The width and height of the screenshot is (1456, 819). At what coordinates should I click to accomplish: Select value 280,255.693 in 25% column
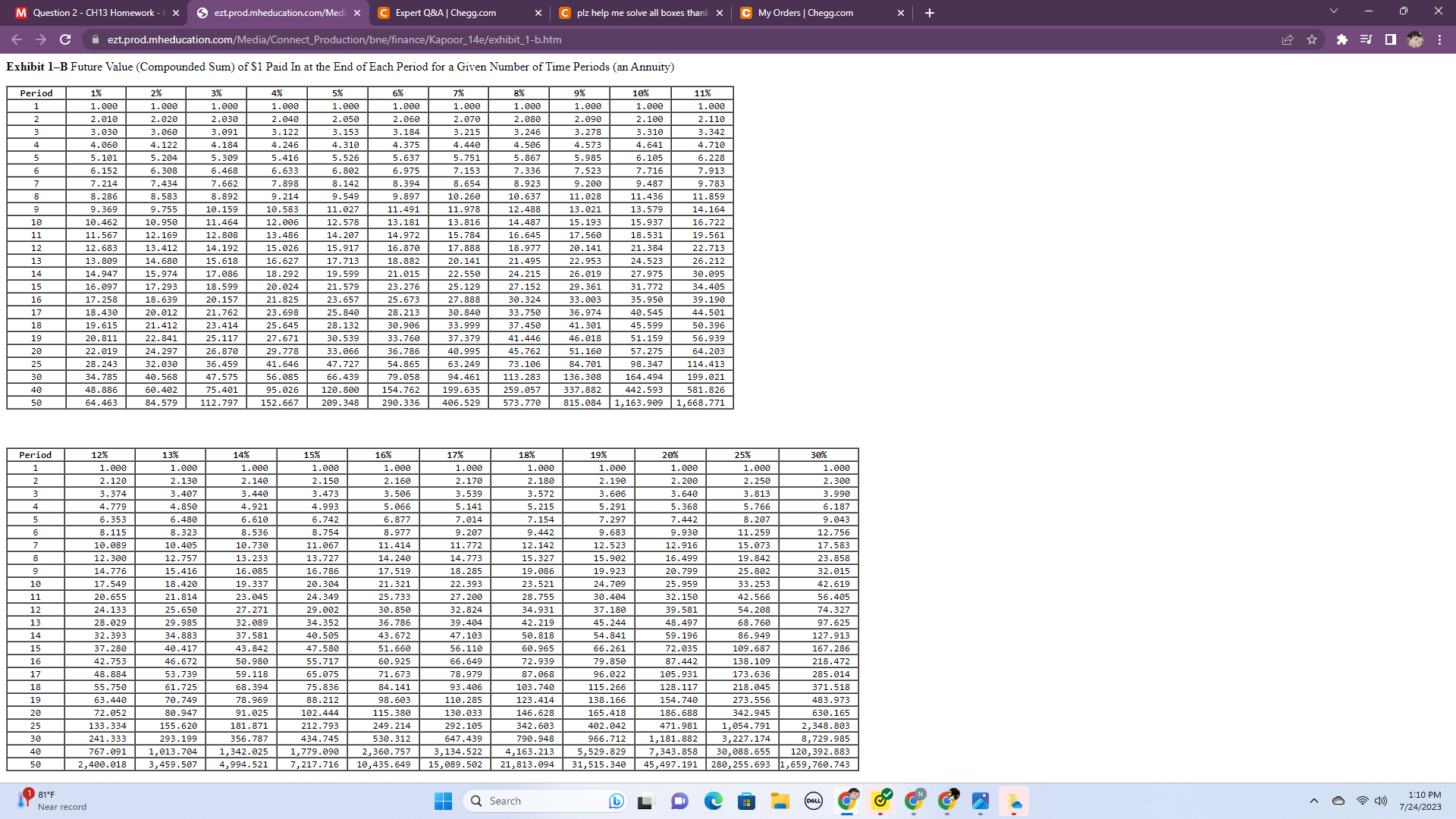coord(741,764)
